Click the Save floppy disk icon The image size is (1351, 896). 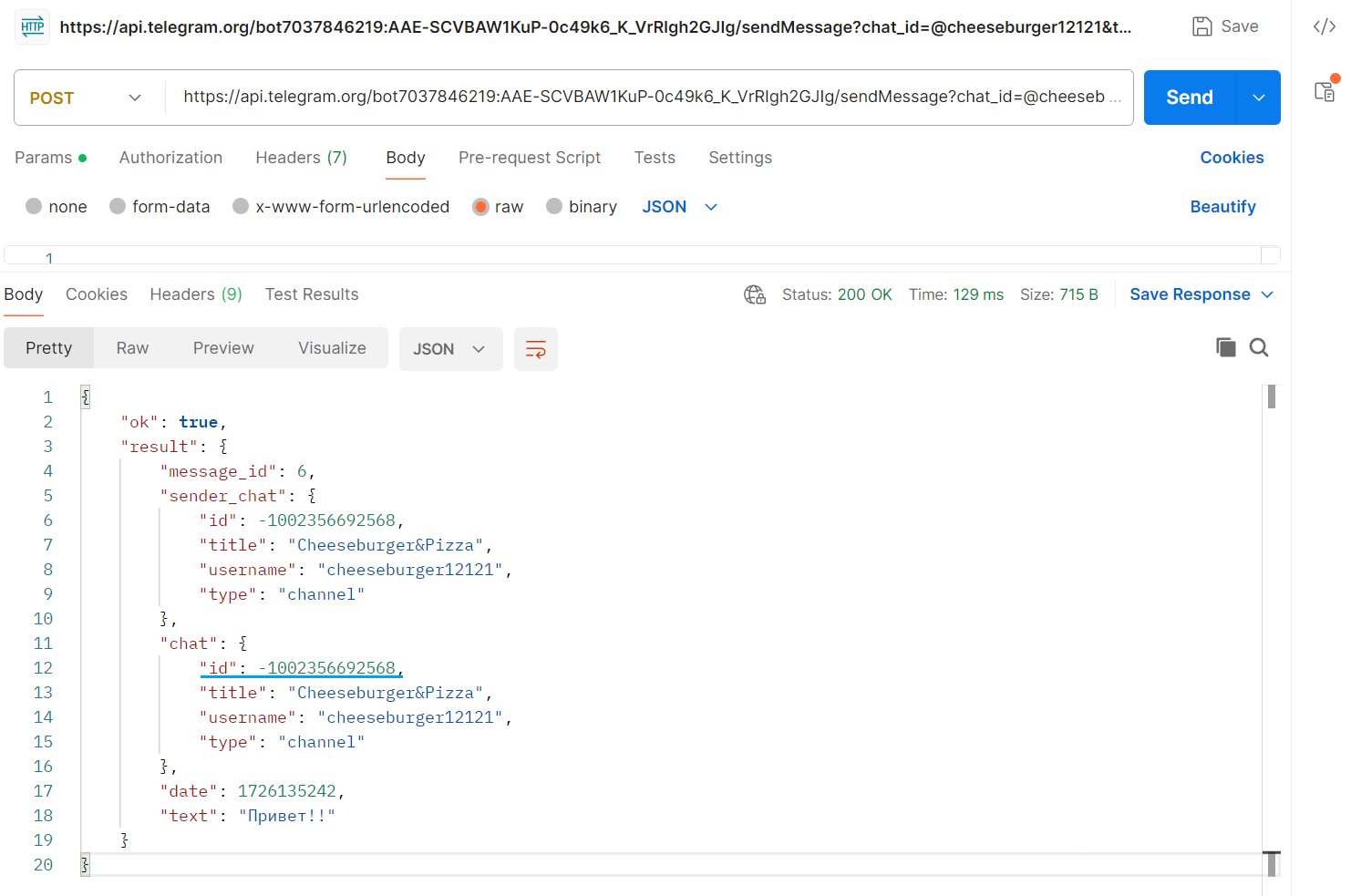[x=1202, y=26]
